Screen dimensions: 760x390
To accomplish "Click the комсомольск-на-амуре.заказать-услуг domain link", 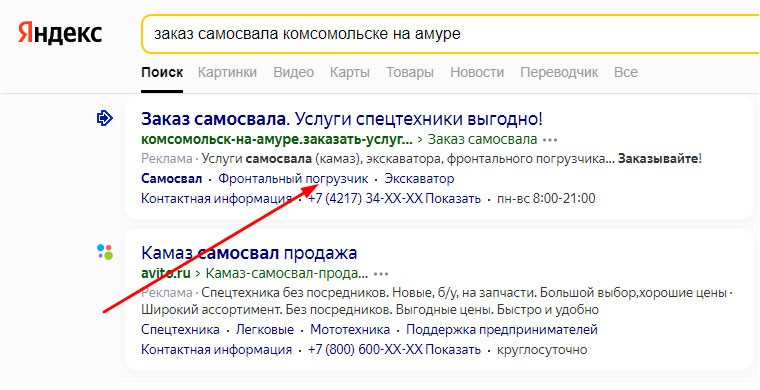I will tap(277, 140).
